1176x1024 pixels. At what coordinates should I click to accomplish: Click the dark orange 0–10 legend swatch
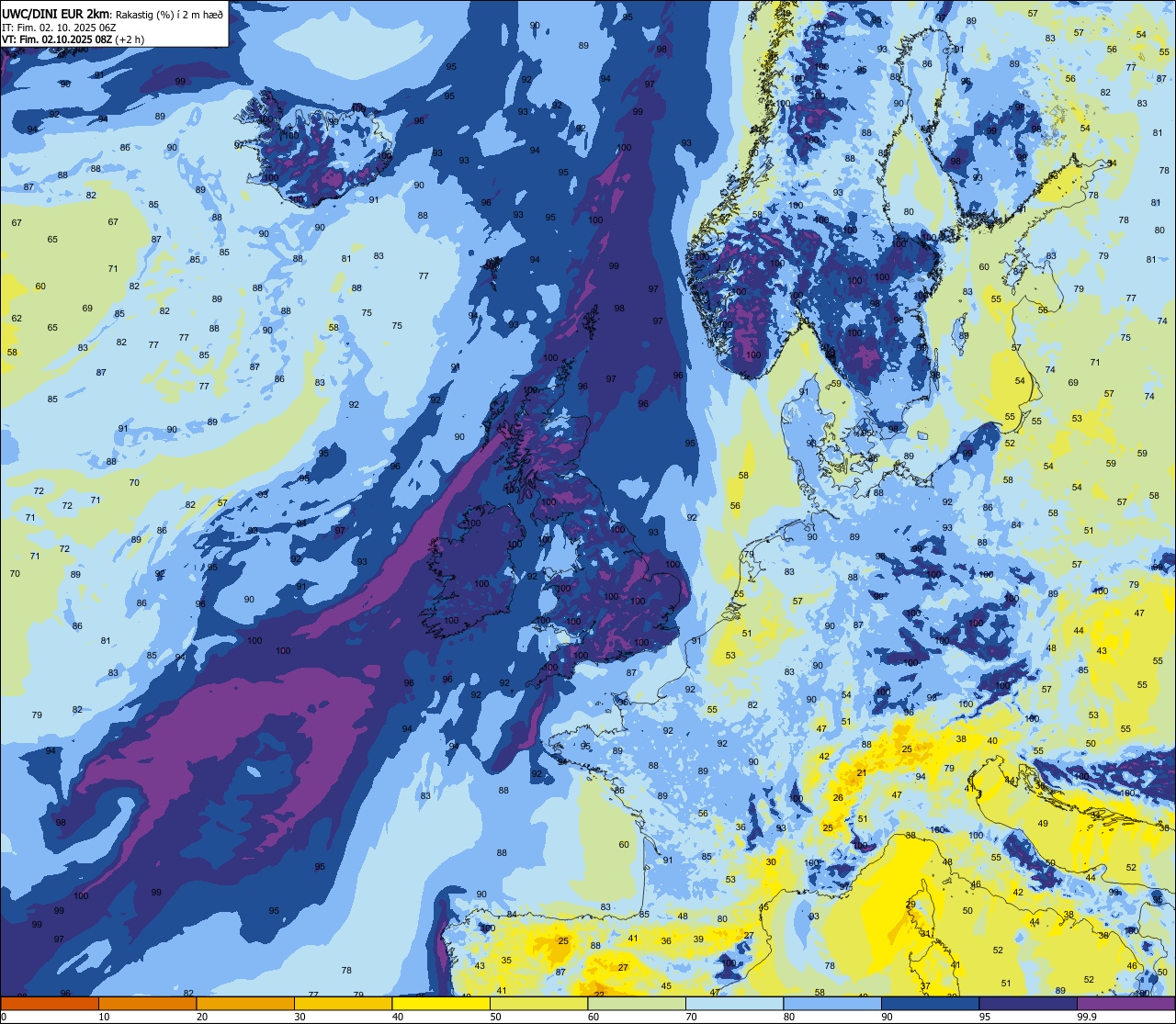[50, 1004]
